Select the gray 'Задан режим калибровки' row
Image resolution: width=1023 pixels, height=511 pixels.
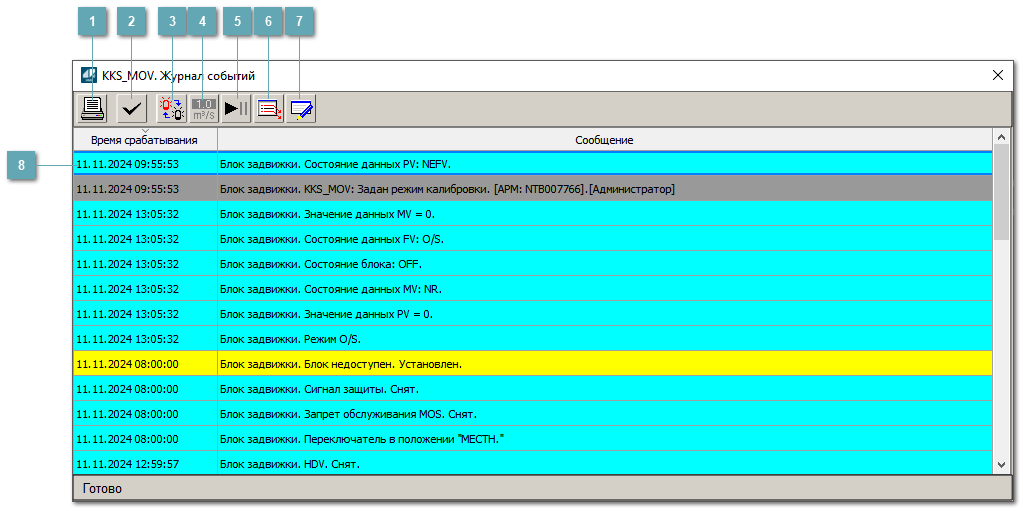click(533, 189)
